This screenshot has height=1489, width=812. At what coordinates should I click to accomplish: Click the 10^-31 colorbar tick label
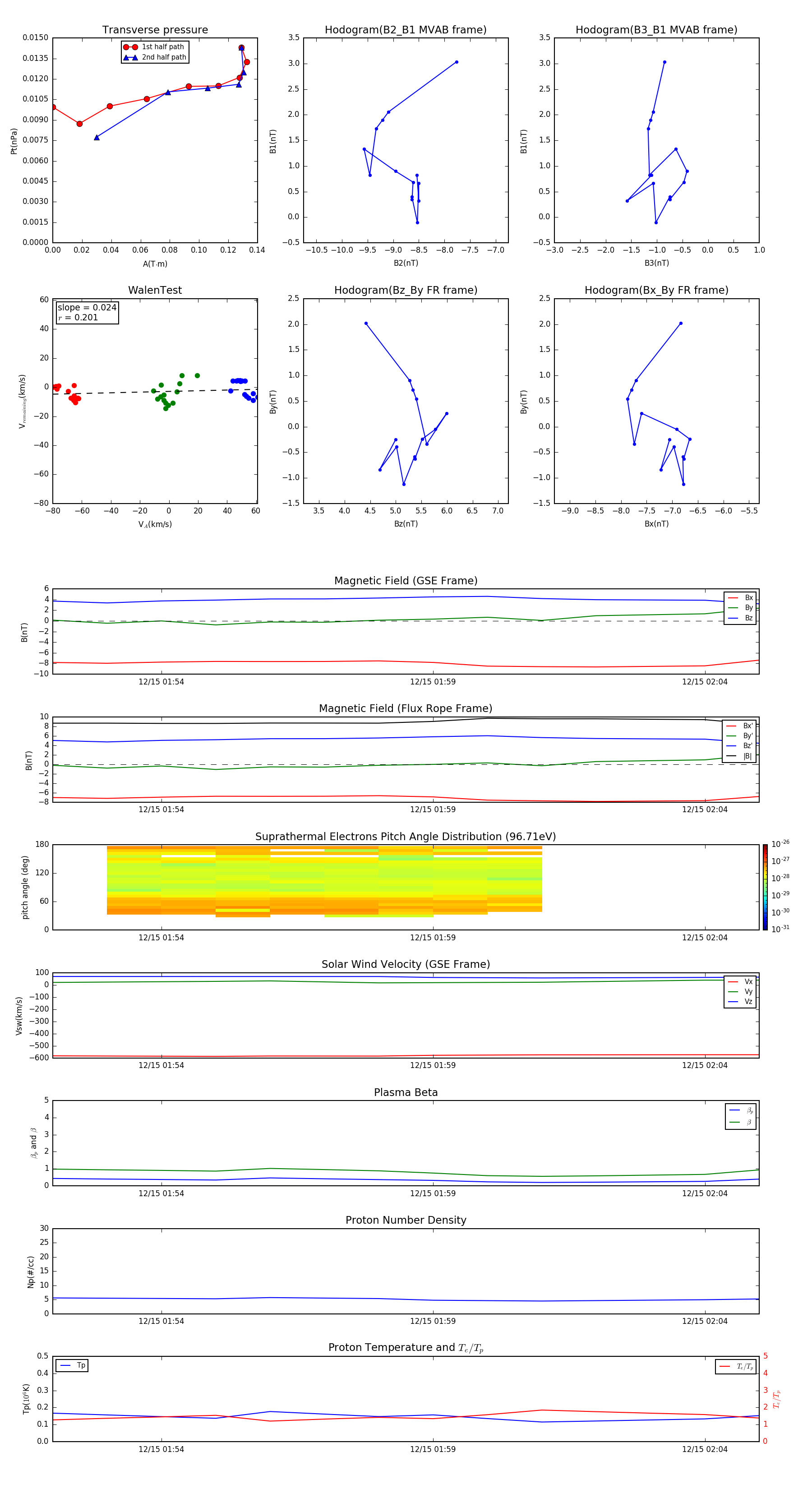click(780, 929)
